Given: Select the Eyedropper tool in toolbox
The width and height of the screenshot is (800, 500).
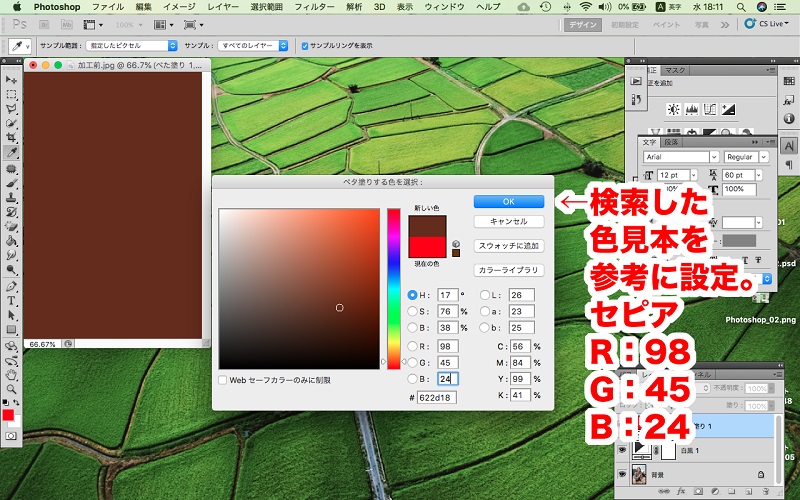Looking at the screenshot, I should click(x=11, y=152).
